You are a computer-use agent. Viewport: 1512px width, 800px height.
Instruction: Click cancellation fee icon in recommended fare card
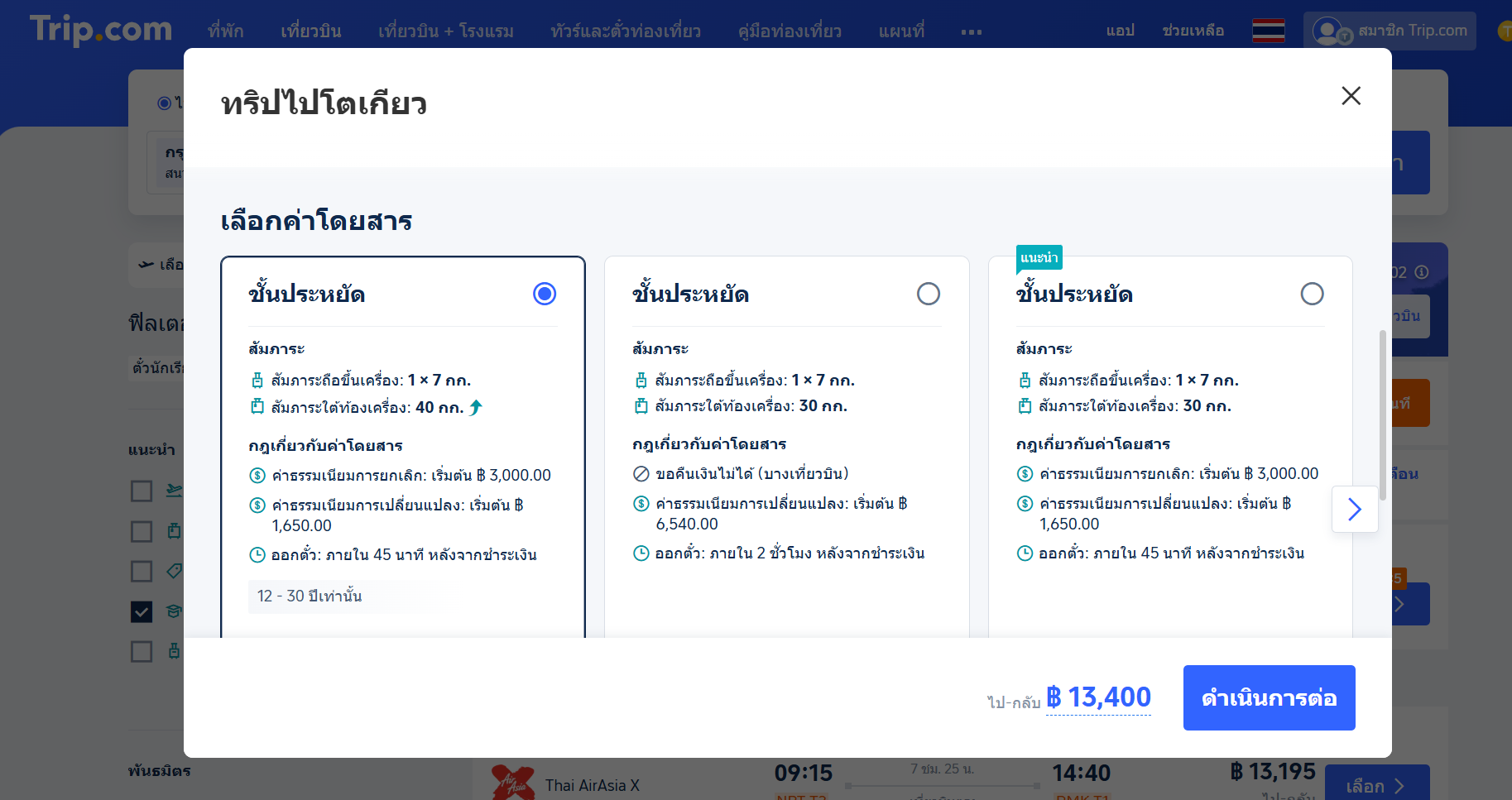1025,474
